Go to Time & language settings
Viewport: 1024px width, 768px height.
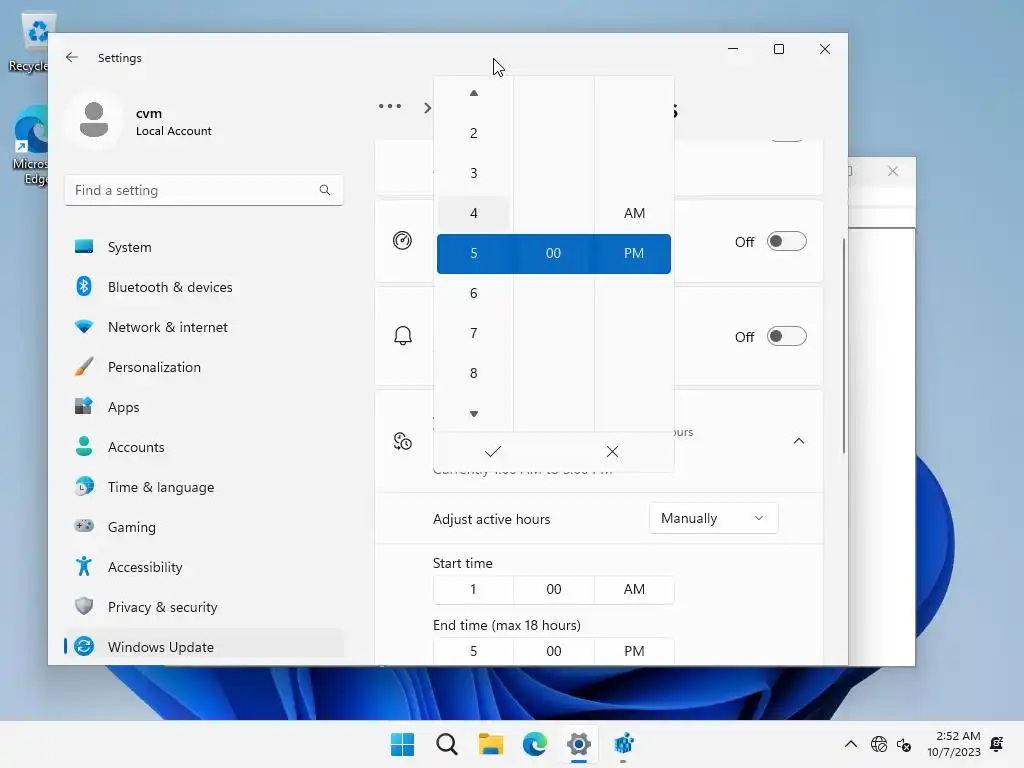click(x=204, y=487)
